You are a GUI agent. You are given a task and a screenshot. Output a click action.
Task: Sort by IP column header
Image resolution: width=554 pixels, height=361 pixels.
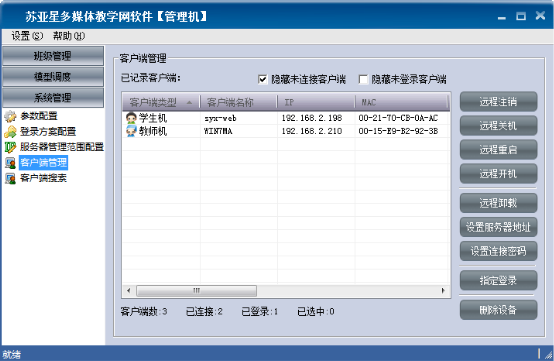click(316, 102)
